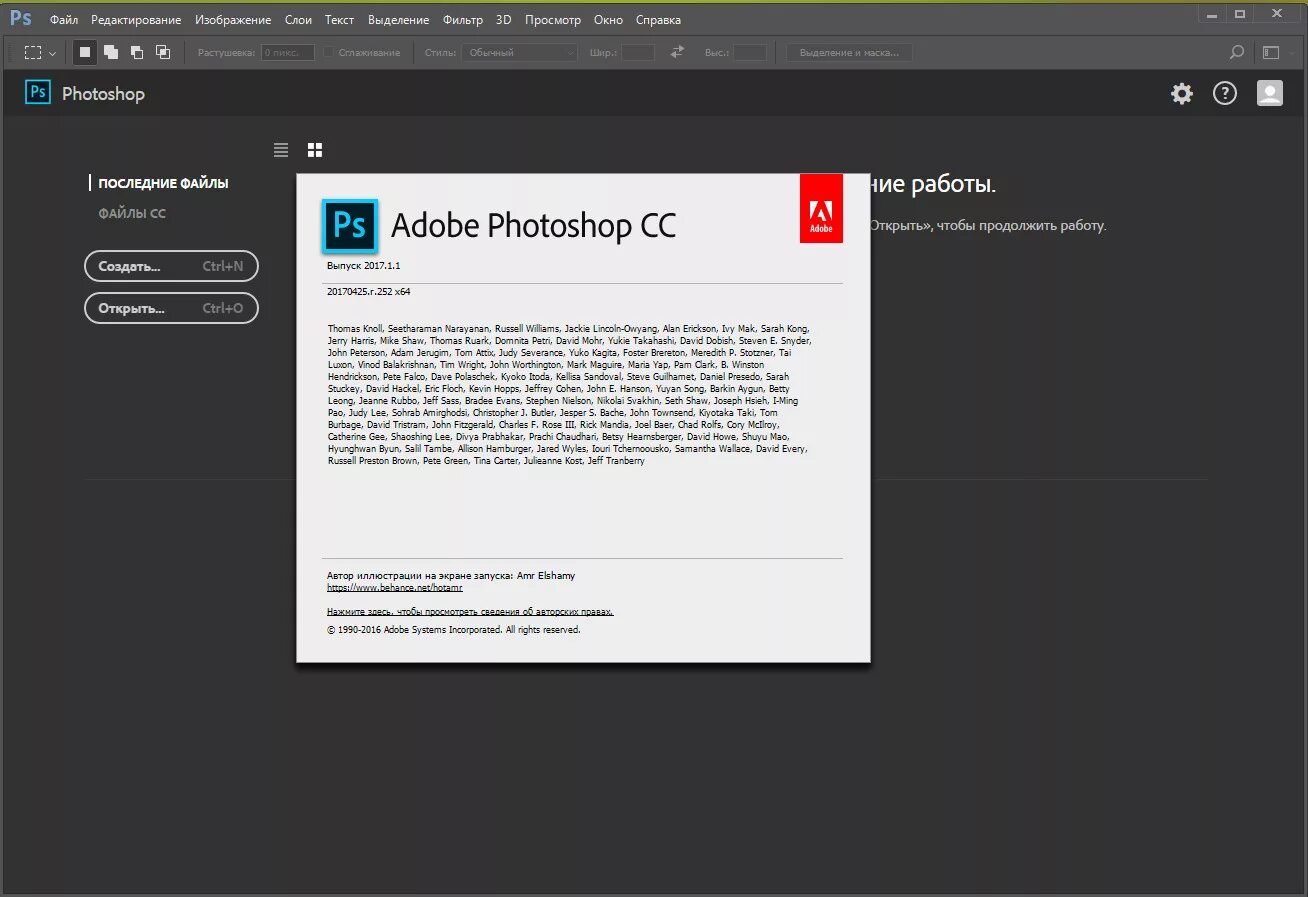The image size is (1308, 897).
Task: Open the Стили dropdown showing Обычный
Action: pyautogui.click(x=519, y=52)
